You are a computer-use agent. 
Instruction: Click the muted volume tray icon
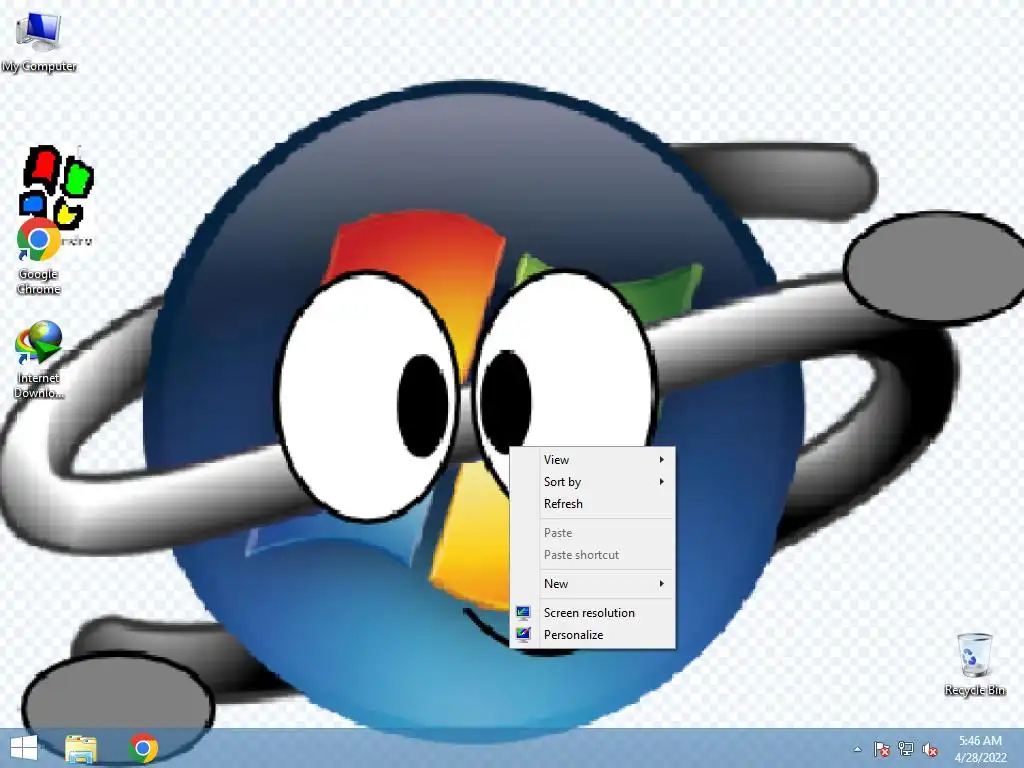pos(930,750)
